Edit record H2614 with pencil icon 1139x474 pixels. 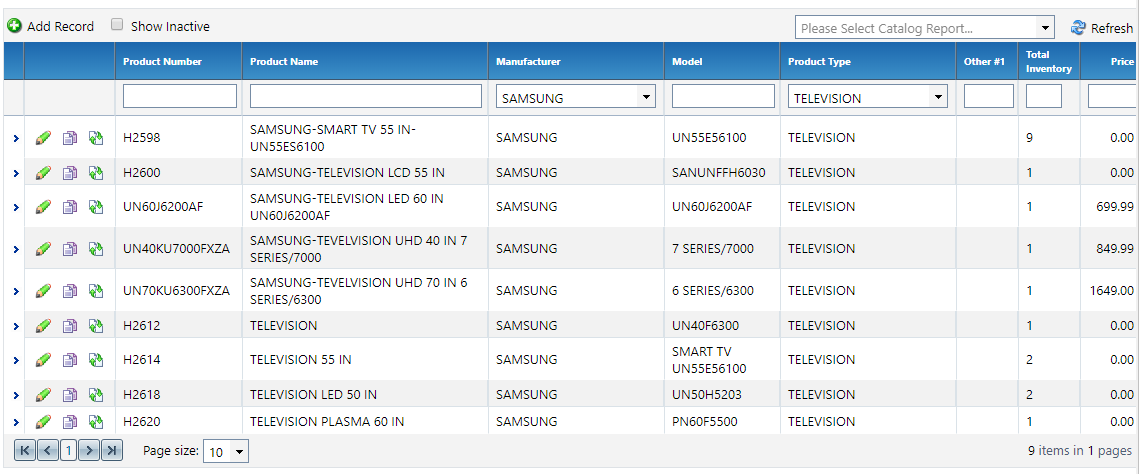click(x=43, y=359)
